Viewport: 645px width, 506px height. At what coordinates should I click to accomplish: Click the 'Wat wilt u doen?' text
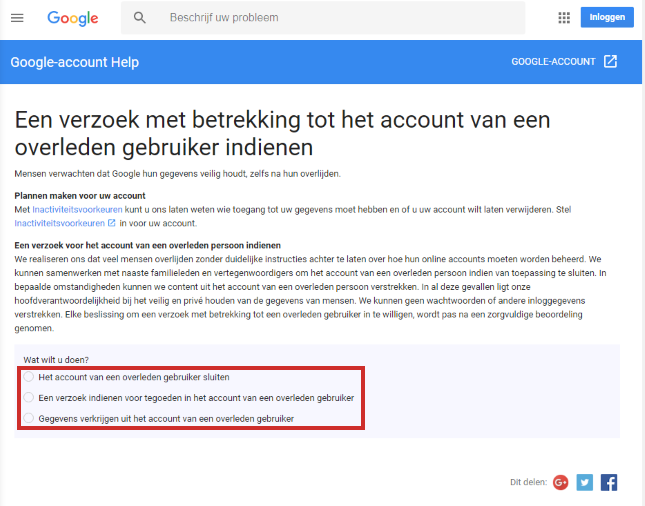[56, 360]
